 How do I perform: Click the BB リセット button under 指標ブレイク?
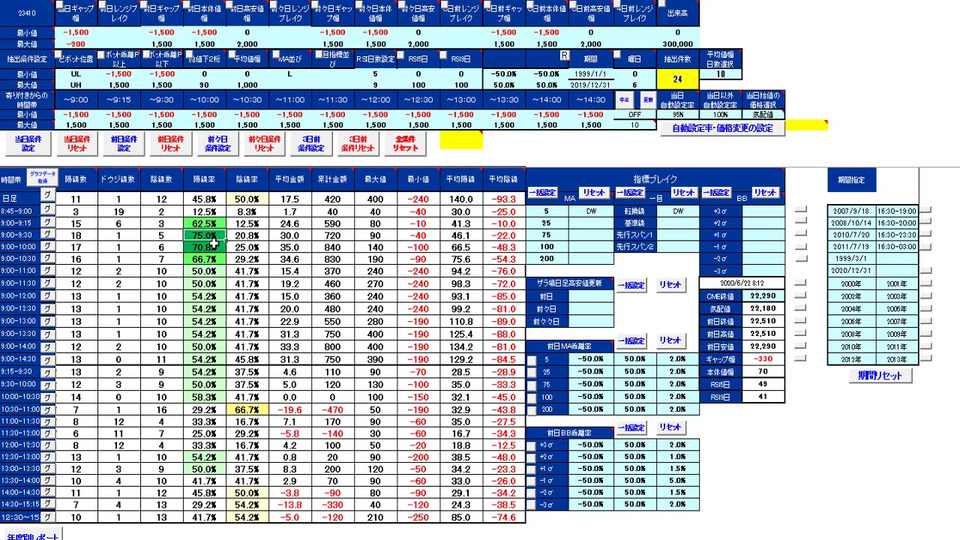point(764,193)
